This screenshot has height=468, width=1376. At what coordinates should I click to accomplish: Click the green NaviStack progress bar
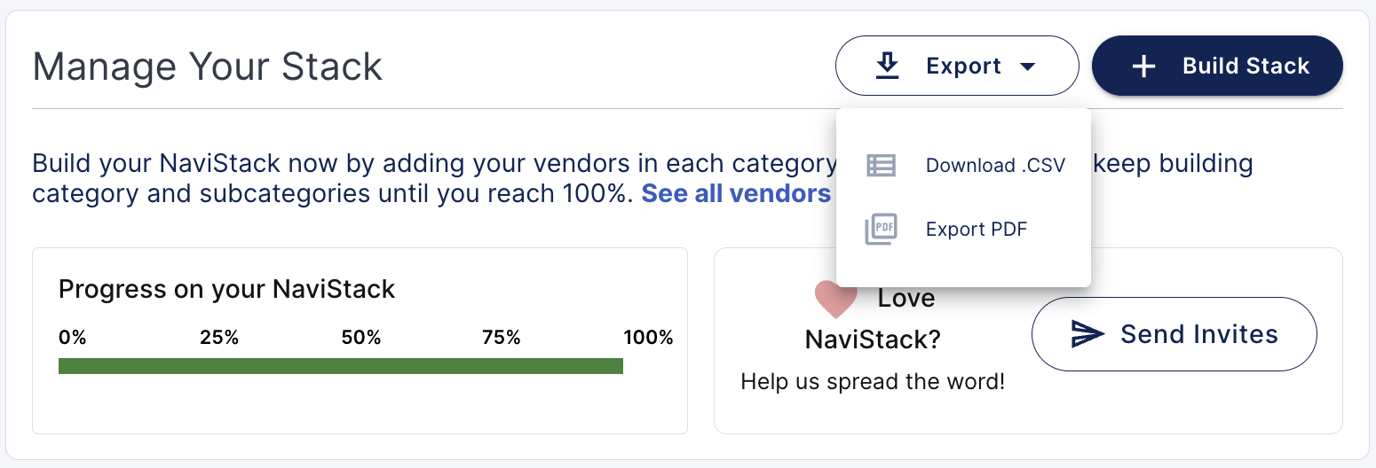pyautogui.click(x=340, y=366)
